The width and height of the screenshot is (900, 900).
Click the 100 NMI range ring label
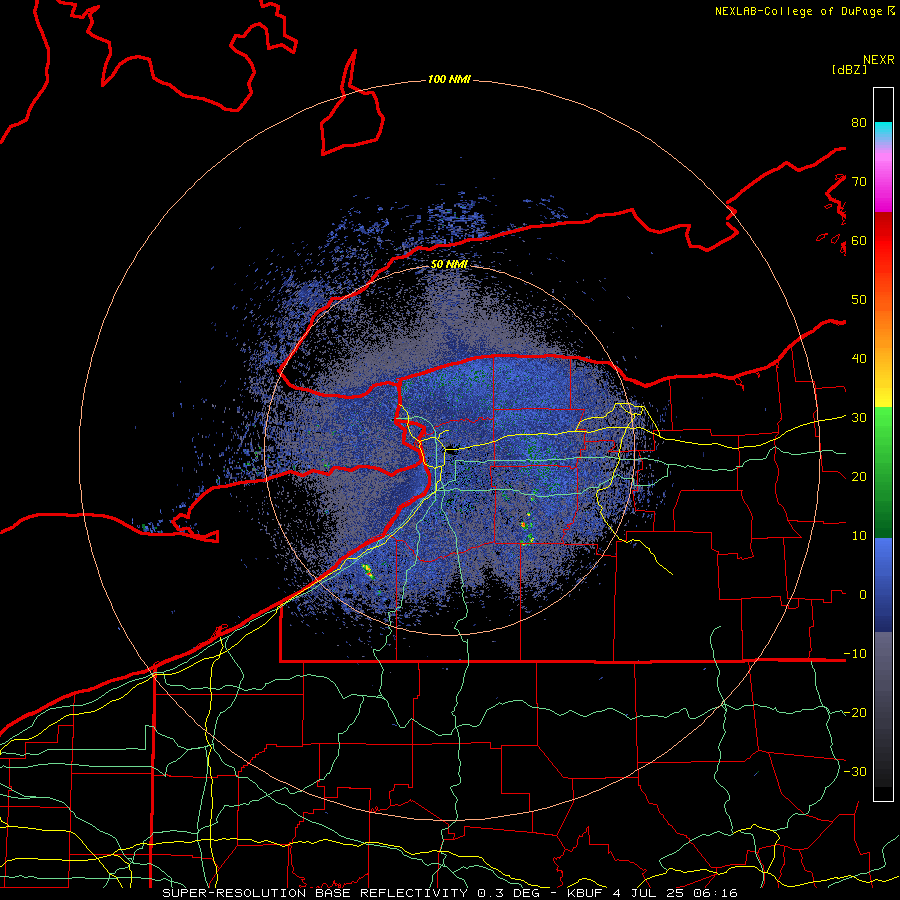(449, 79)
